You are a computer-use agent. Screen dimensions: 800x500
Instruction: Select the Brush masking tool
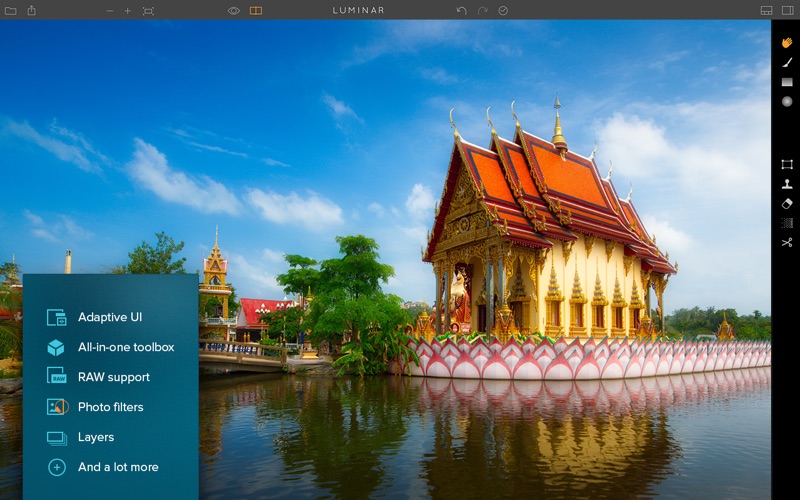click(787, 62)
